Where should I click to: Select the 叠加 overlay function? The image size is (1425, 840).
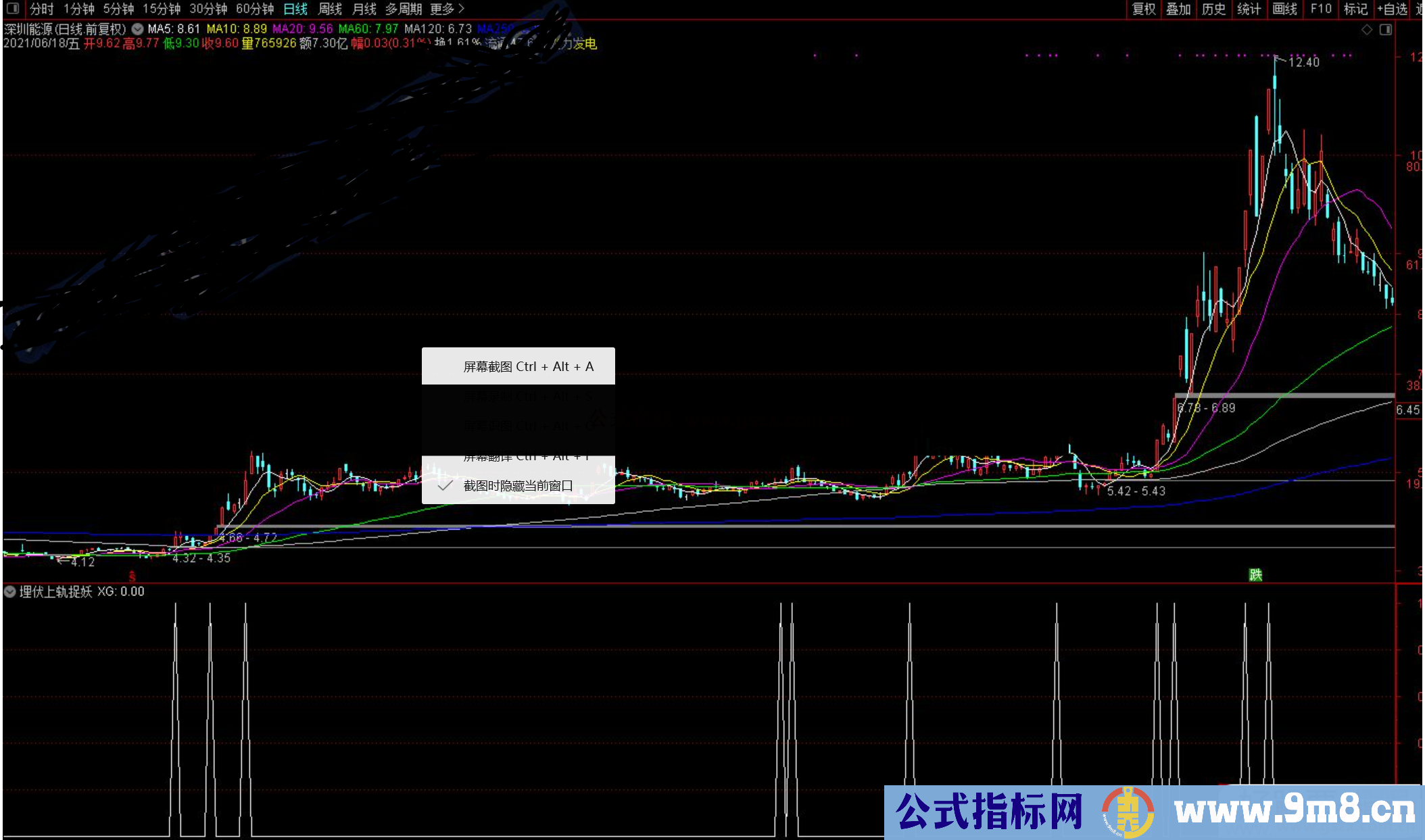pyautogui.click(x=1179, y=9)
